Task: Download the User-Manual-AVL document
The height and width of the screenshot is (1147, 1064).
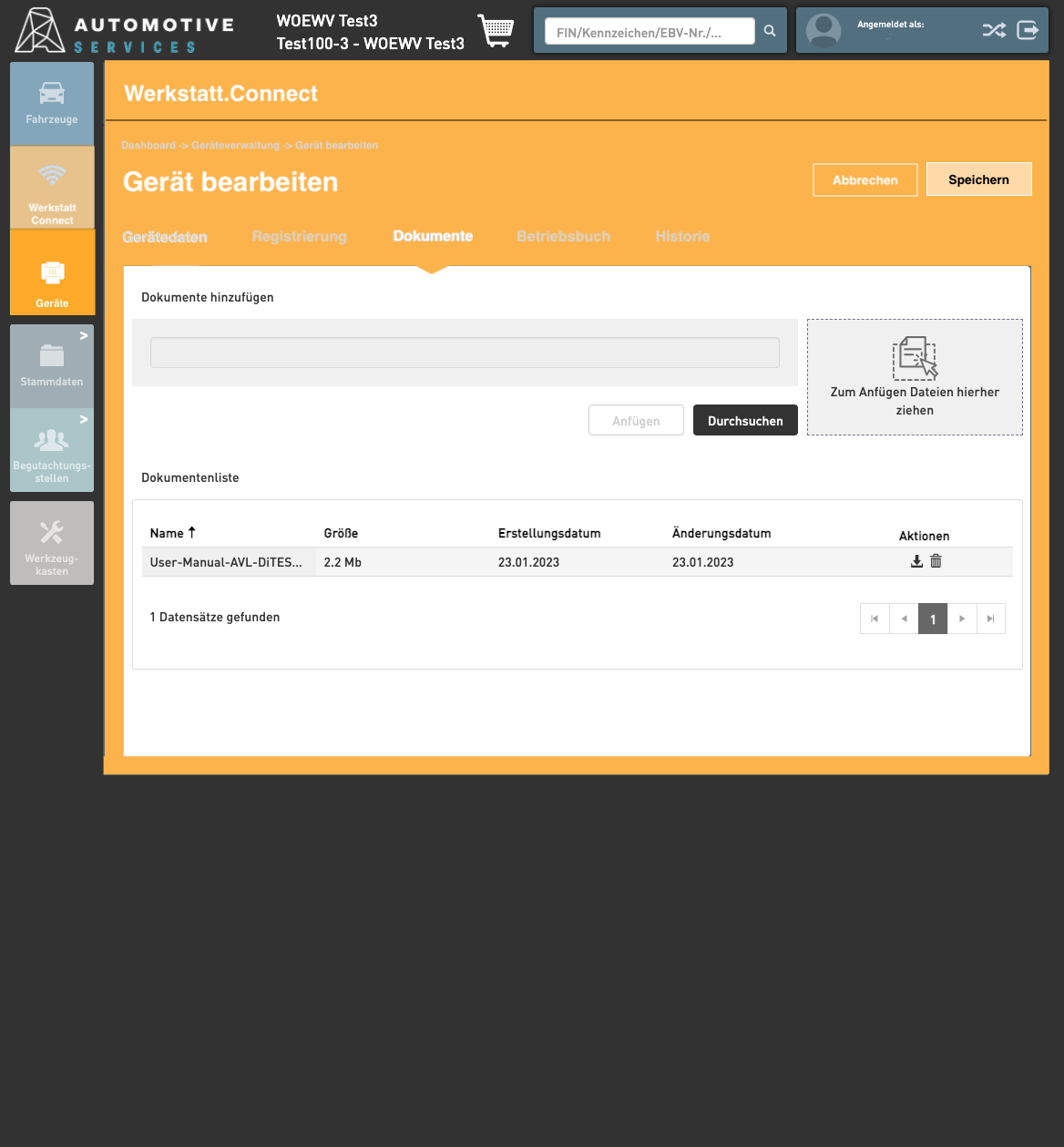Action: click(916, 561)
